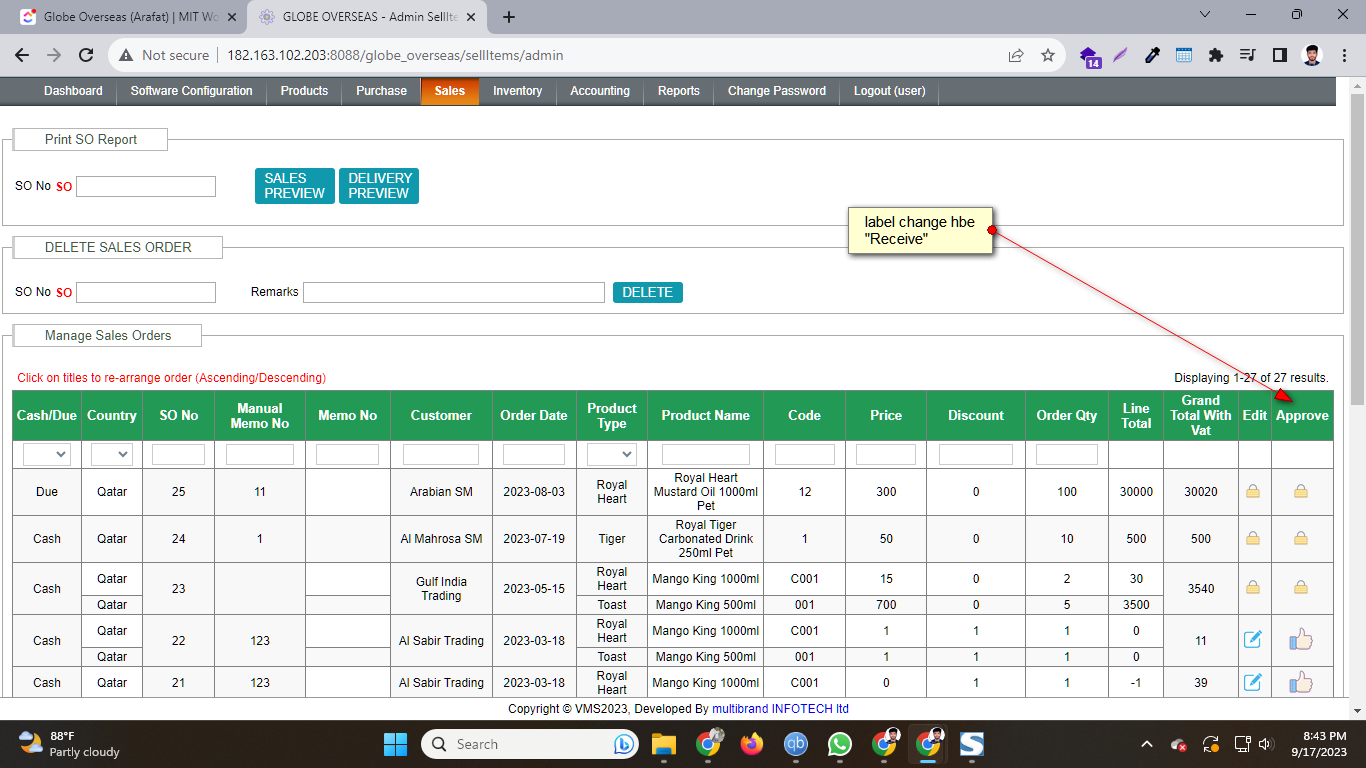Screen dimensions: 1366x768
Task: Expand the Product Type filter dropdown
Action: click(612, 454)
